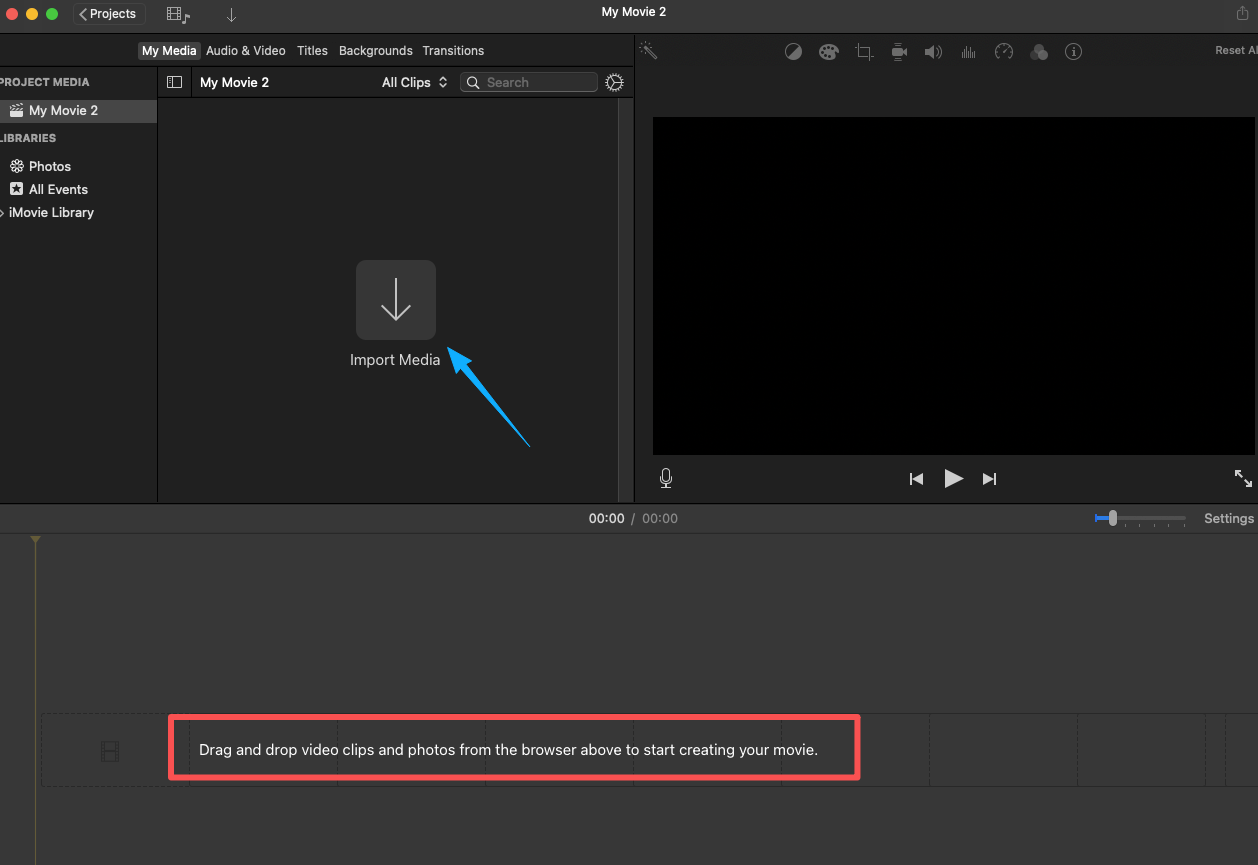The width and height of the screenshot is (1258, 865).
Task: Open the speed adjustment tool
Action: (x=1004, y=52)
